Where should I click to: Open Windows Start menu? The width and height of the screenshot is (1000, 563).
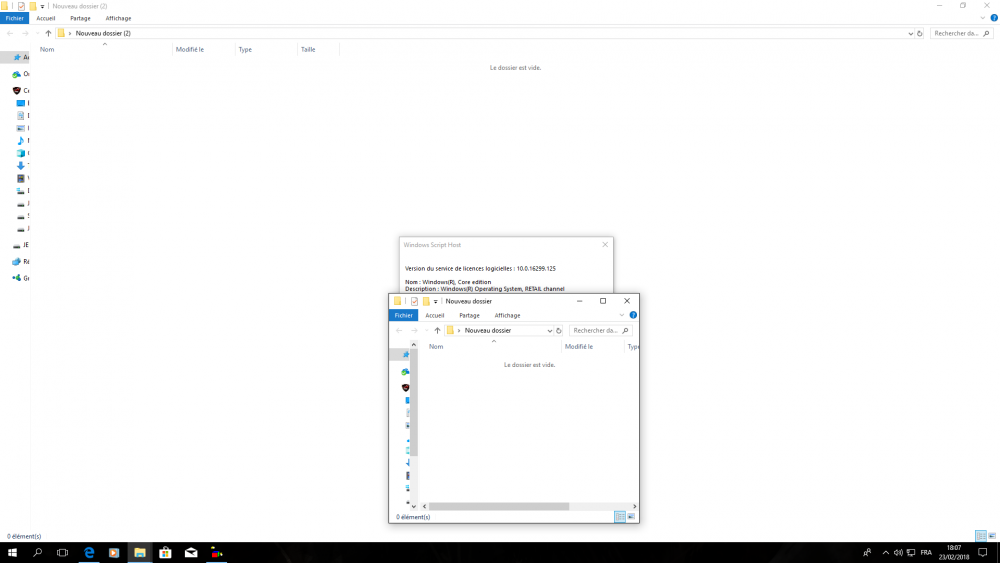(x=12, y=553)
